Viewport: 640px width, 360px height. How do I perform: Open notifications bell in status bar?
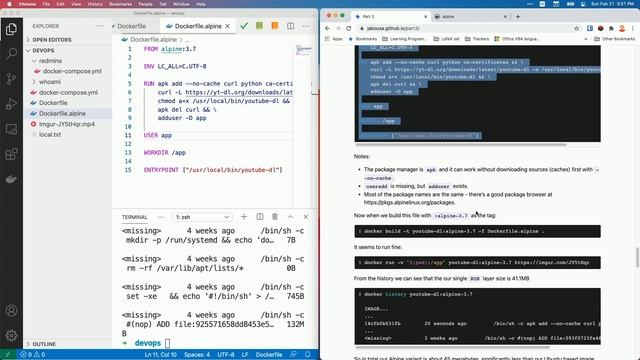pyautogui.click(x=308, y=355)
